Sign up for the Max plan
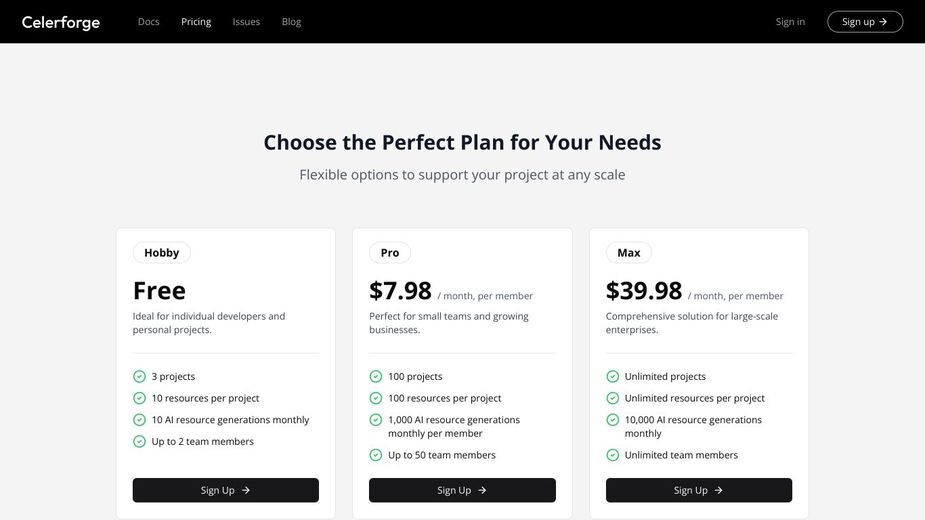The image size is (925, 520). (x=698, y=490)
